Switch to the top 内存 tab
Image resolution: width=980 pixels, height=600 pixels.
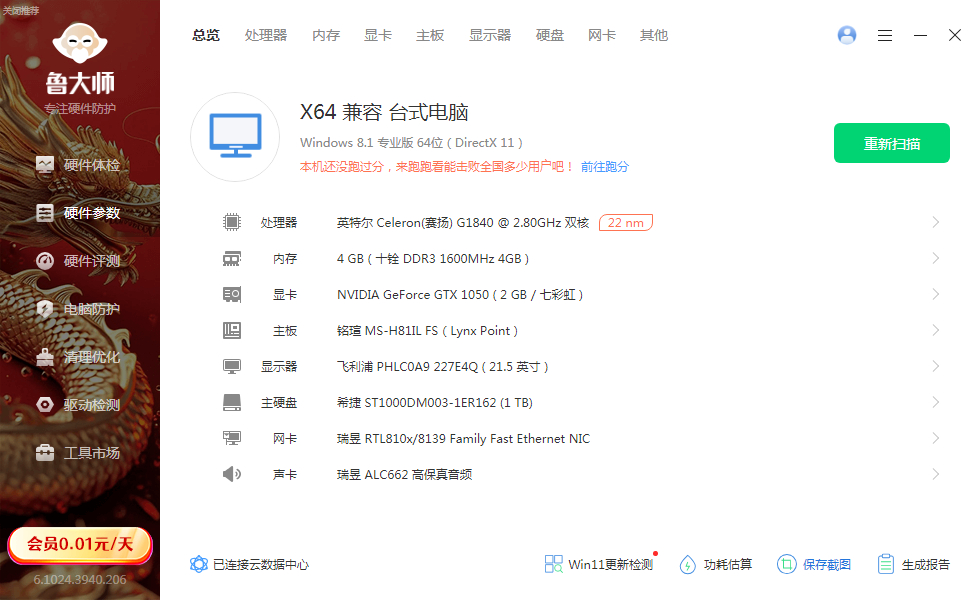pyautogui.click(x=326, y=36)
